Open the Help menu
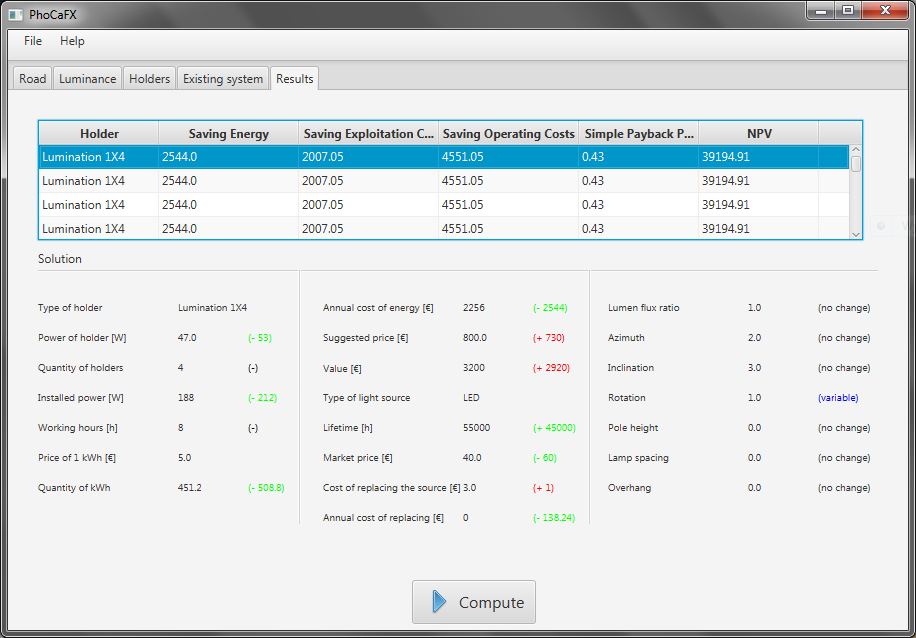The image size is (916, 638). (72, 41)
